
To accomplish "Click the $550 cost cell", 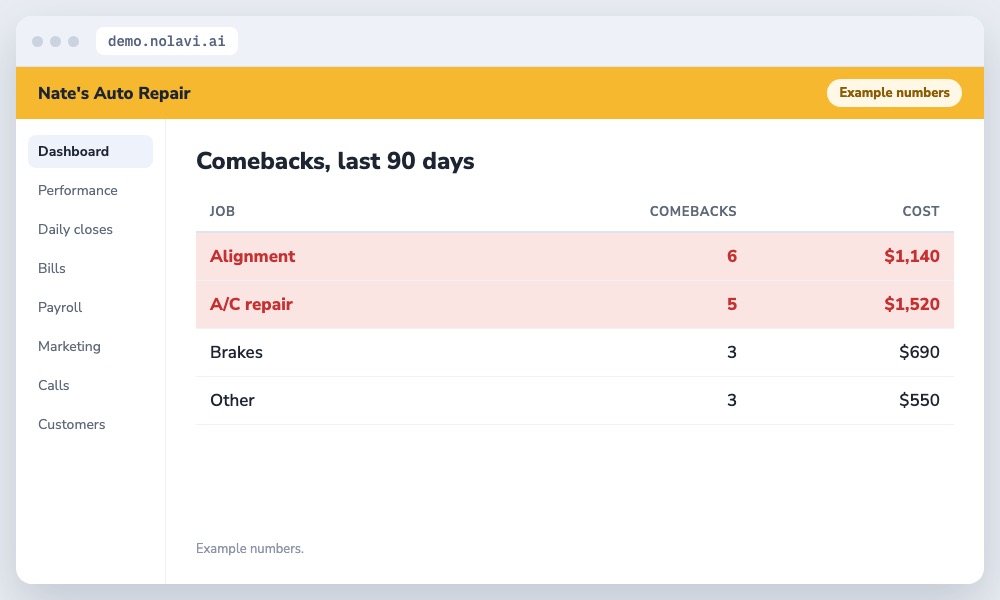I will coord(919,400).
